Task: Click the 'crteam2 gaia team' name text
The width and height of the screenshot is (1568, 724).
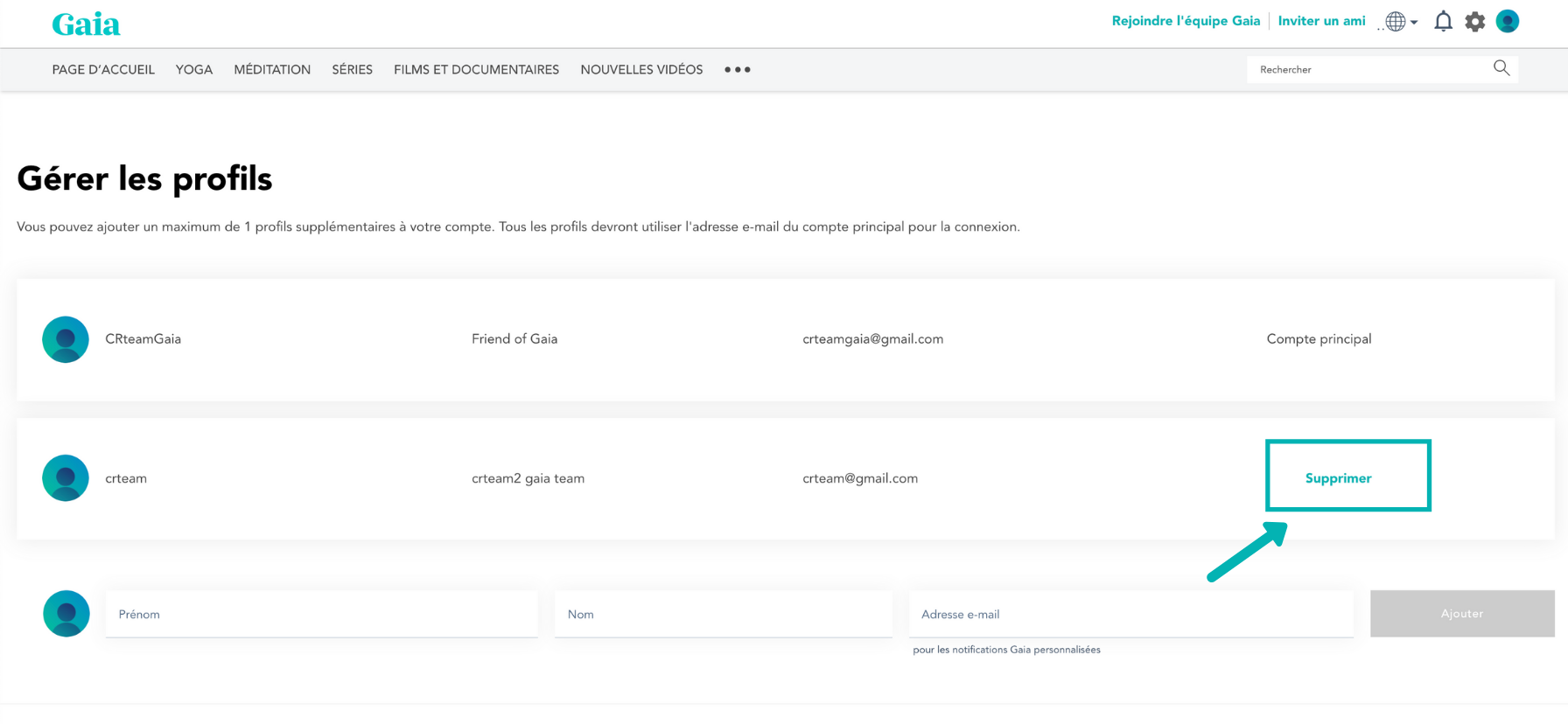Action: (528, 478)
